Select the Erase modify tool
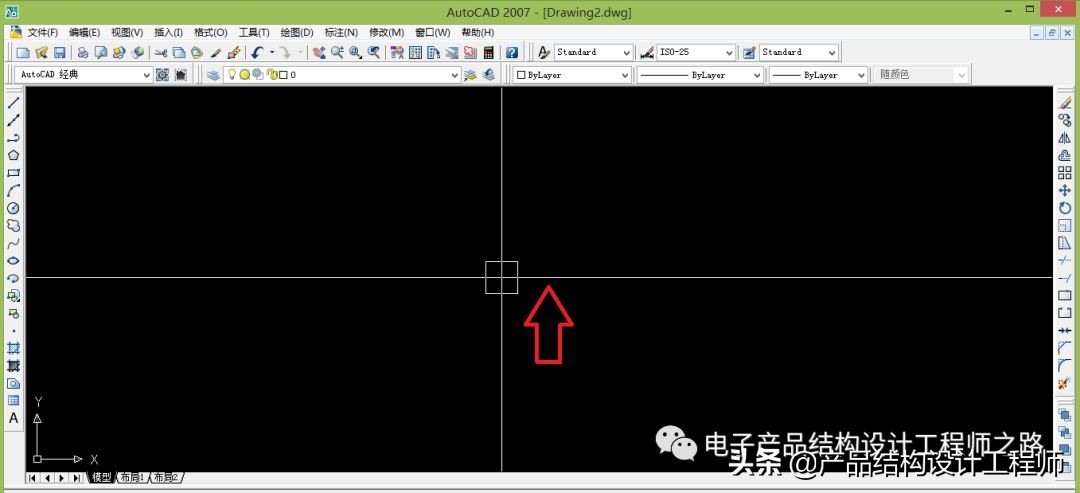1080x493 pixels. pyautogui.click(x=1065, y=103)
